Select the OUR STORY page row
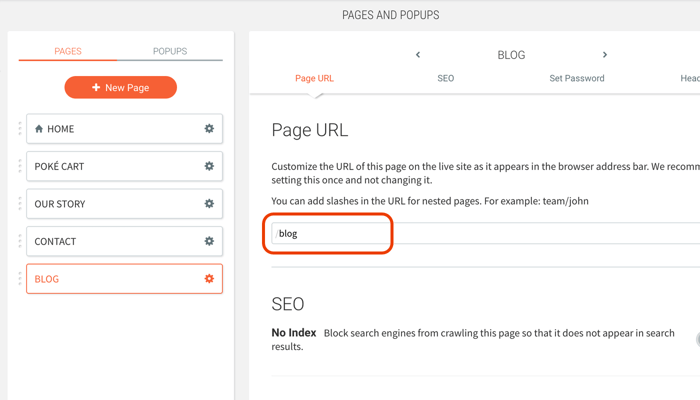This screenshot has width=700, height=400. pos(125,204)
